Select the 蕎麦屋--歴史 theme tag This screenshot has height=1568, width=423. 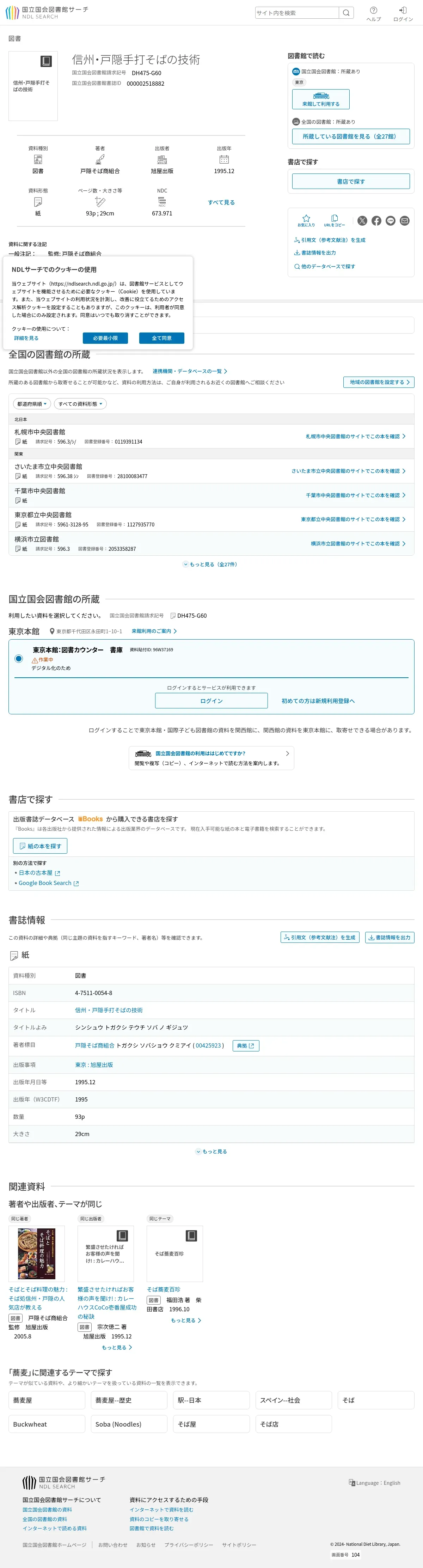point(129,1400)
